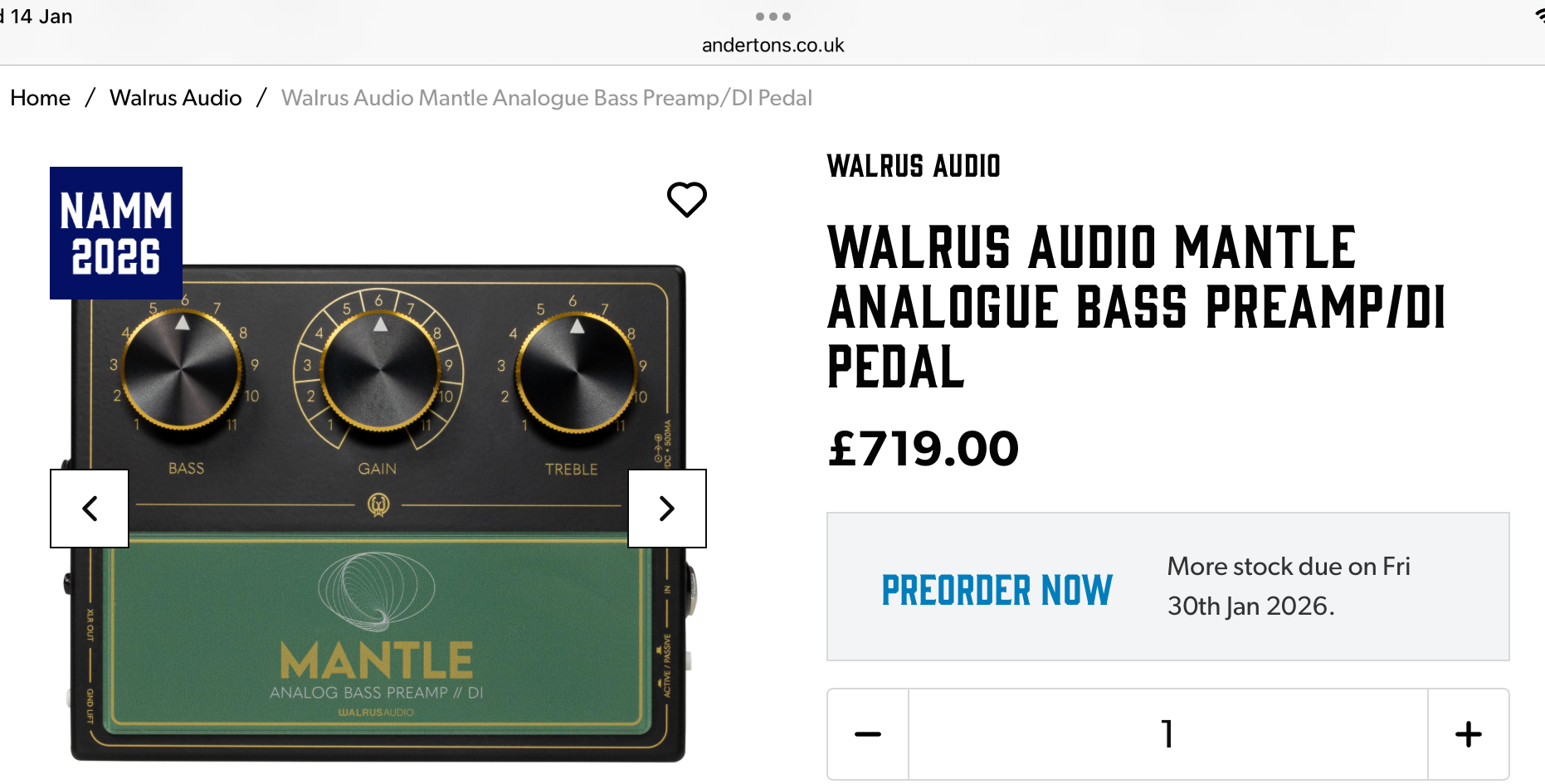Show next product image

667,509
